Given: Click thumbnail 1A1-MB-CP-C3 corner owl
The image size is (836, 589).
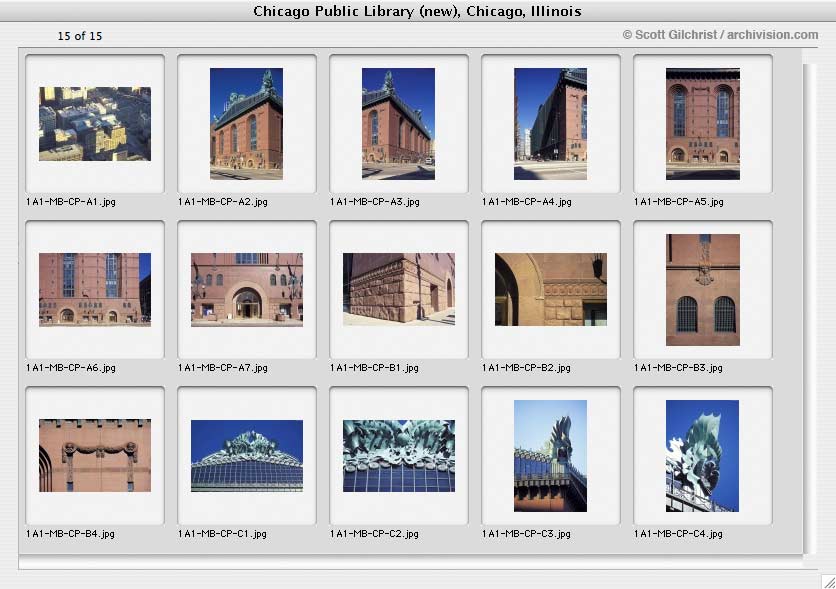Looking at the screenshot, I should click(550, 456).
